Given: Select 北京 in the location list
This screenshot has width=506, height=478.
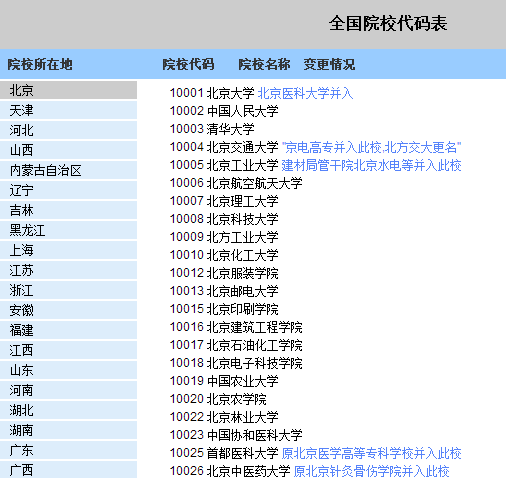Looking at the screenshot, I should point(68,90).
